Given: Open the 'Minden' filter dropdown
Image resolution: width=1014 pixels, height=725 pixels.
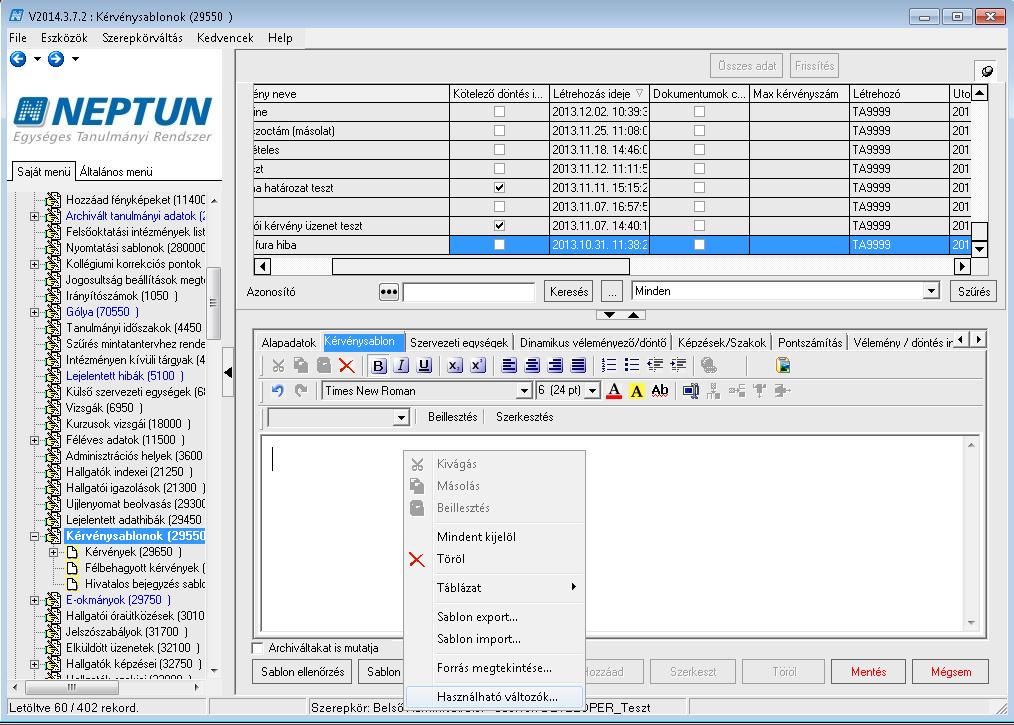Looking at the screenshot, I should [x=931, y=291].
